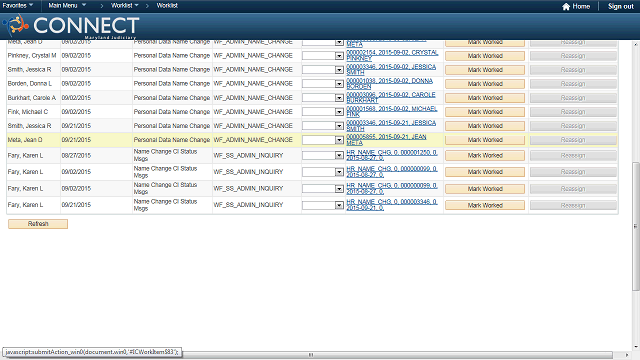This screenshot has height=360, width=640.
Task: Mark Worked for Smith, Jessica 09/21/2015 row
Action: tap(485, 126)
